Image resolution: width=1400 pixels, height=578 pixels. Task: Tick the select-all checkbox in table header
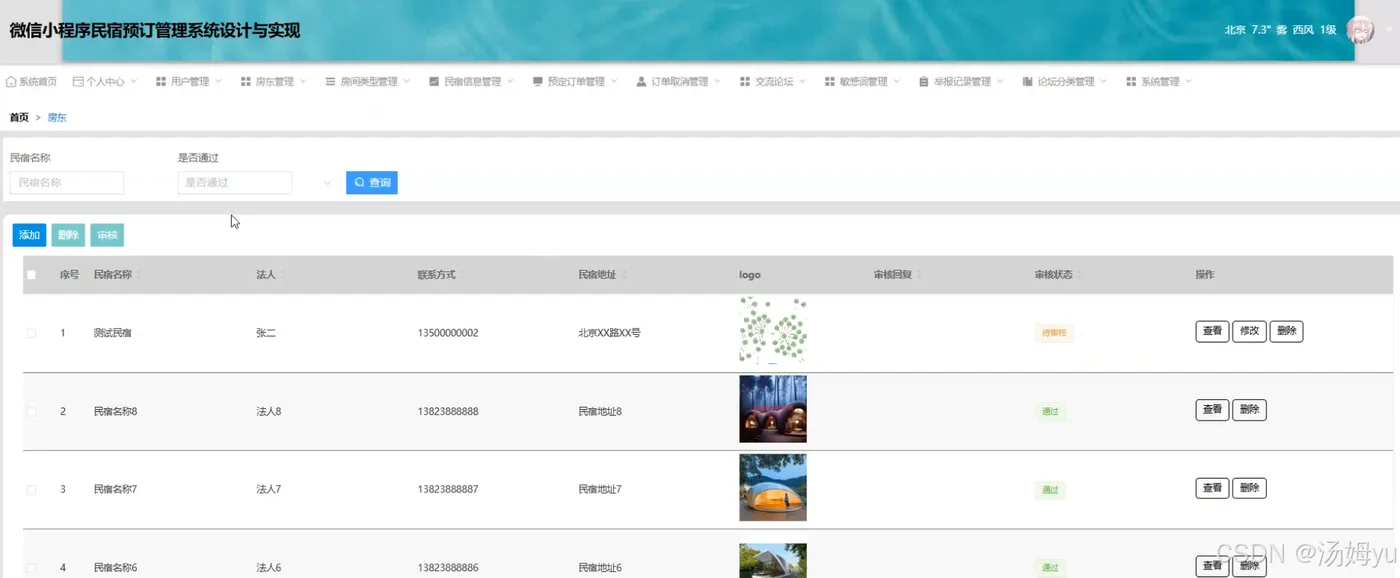click(x=31, y=275)
